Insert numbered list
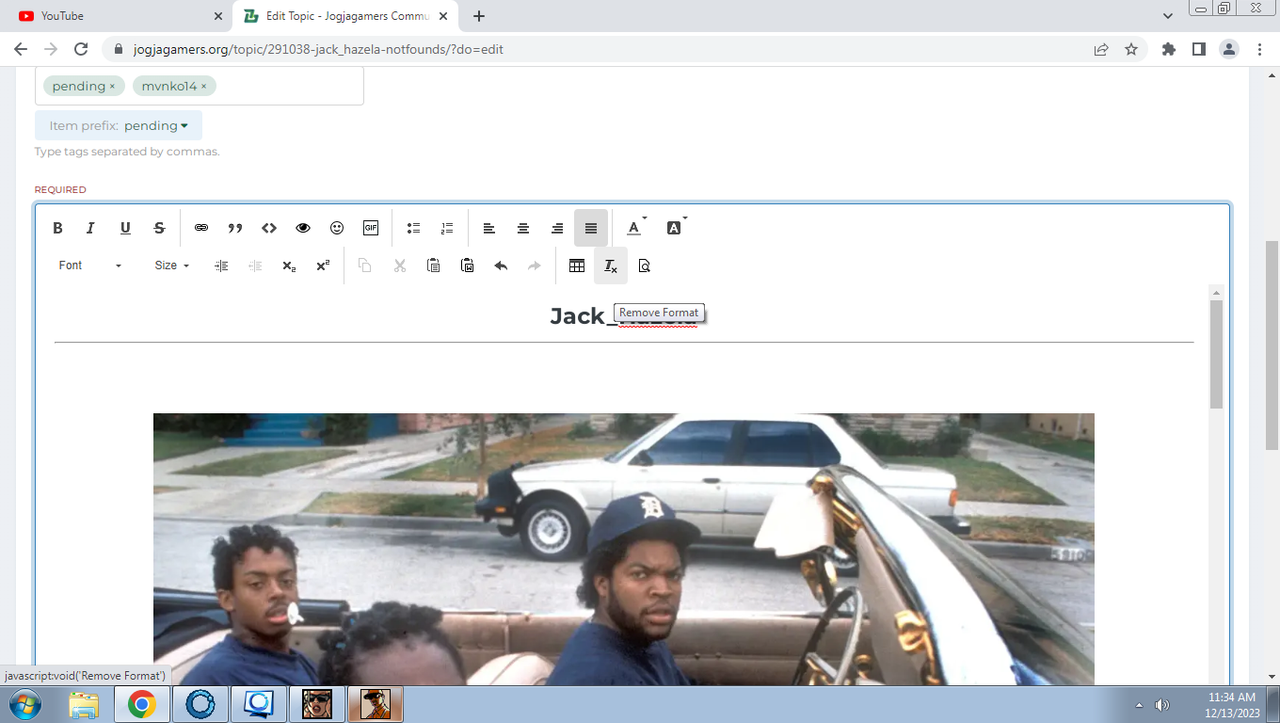Screen dimensions: 1280x723 [447, 228]
